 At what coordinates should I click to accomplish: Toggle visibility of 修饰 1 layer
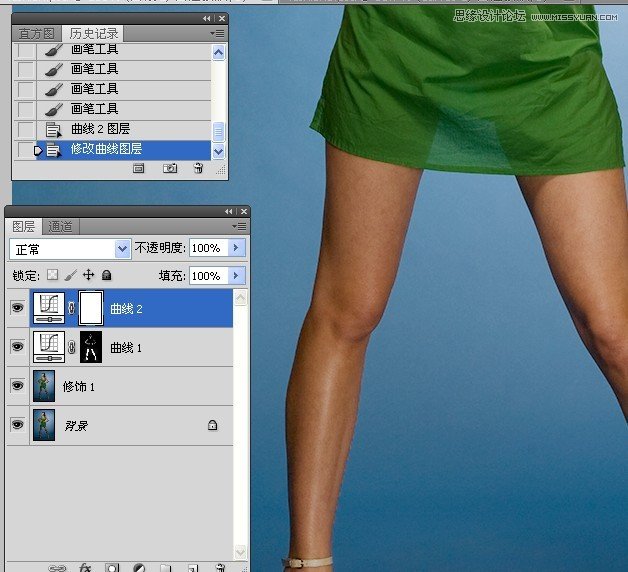(17, 386)
